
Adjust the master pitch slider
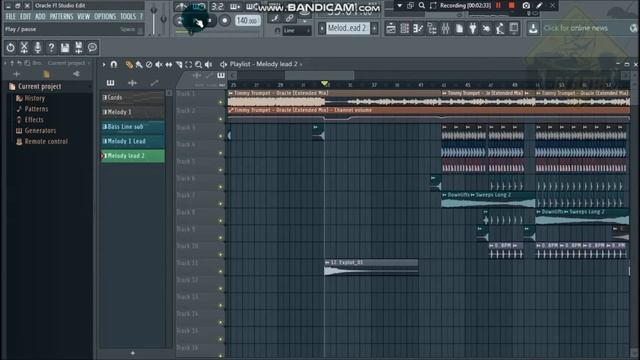(164, 18)
